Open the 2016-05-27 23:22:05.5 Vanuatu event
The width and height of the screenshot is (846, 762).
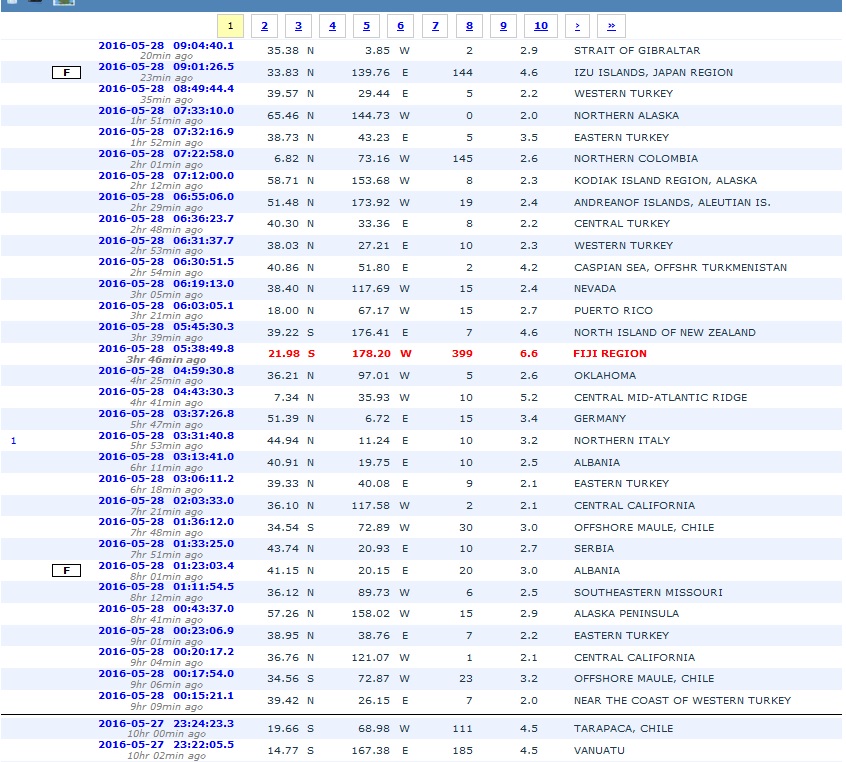pos(166,745)
